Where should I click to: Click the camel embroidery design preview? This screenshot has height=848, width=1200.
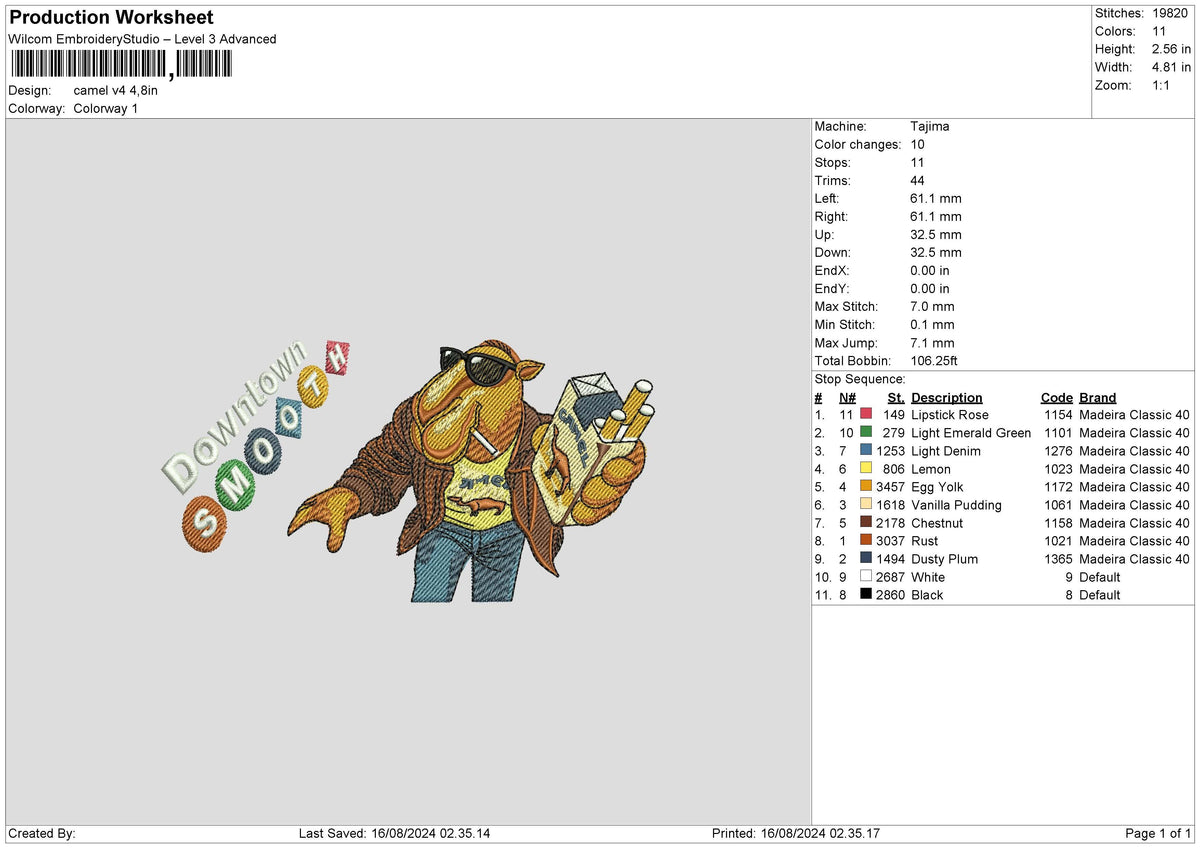pyautogui.click(x=473, y=469)
